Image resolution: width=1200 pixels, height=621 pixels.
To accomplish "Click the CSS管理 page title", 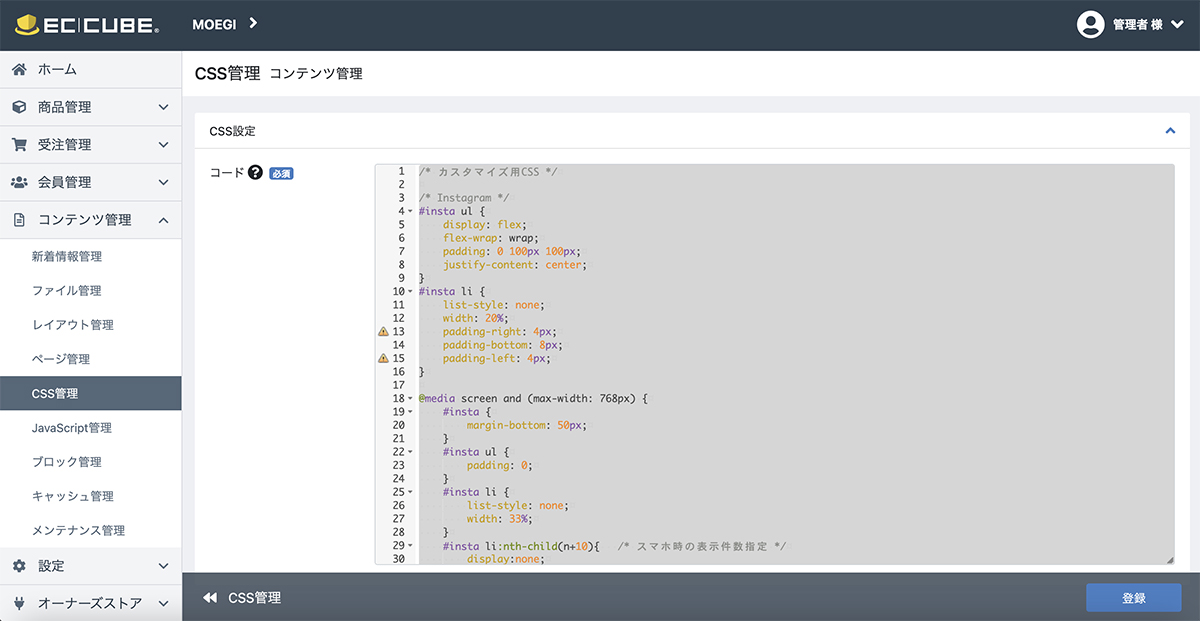I will click(x=227, y=73).
